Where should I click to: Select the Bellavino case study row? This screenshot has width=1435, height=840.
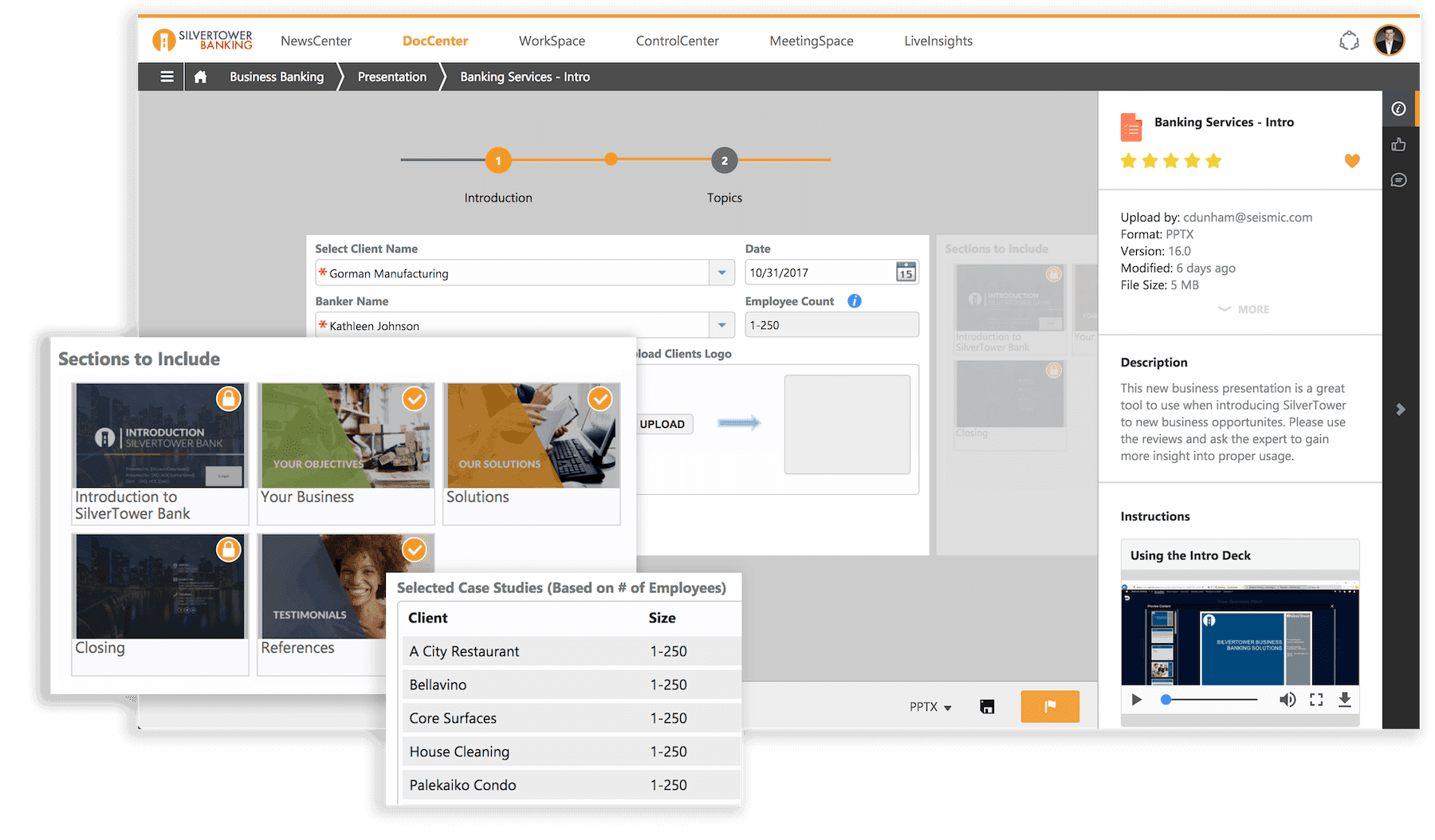click(571, 685)
